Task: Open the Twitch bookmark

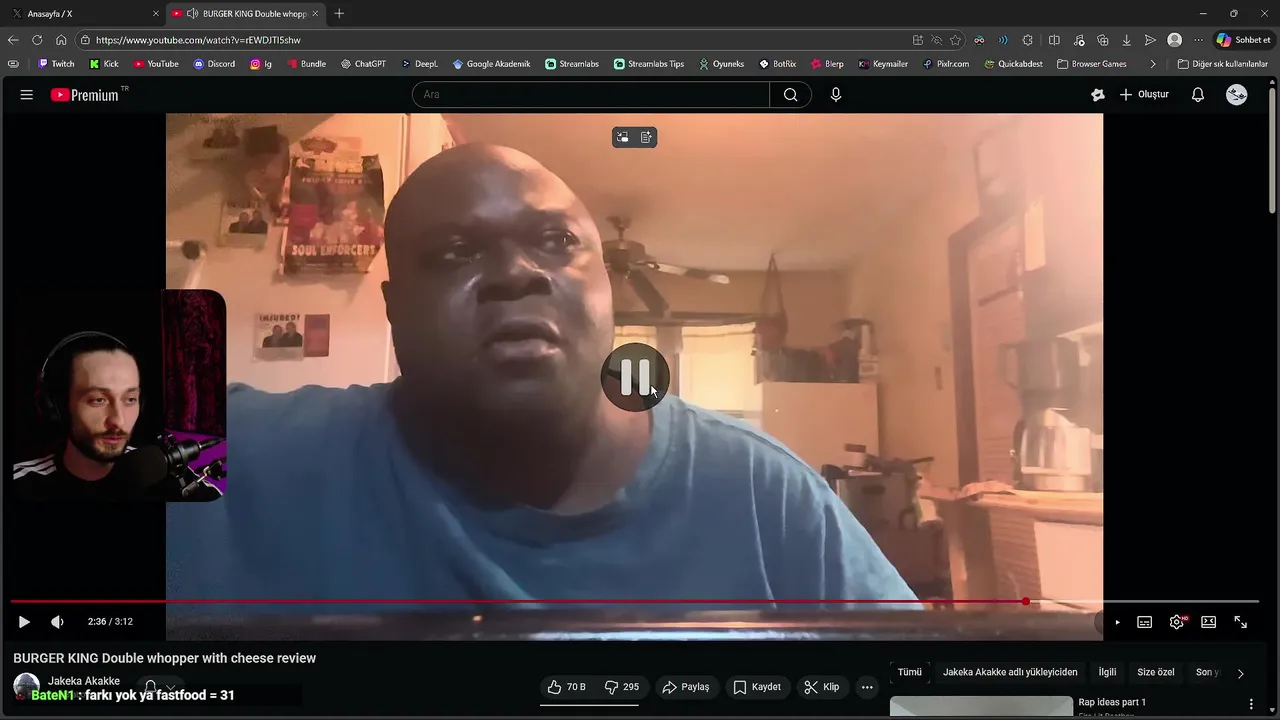Action: tap(56, 64)
